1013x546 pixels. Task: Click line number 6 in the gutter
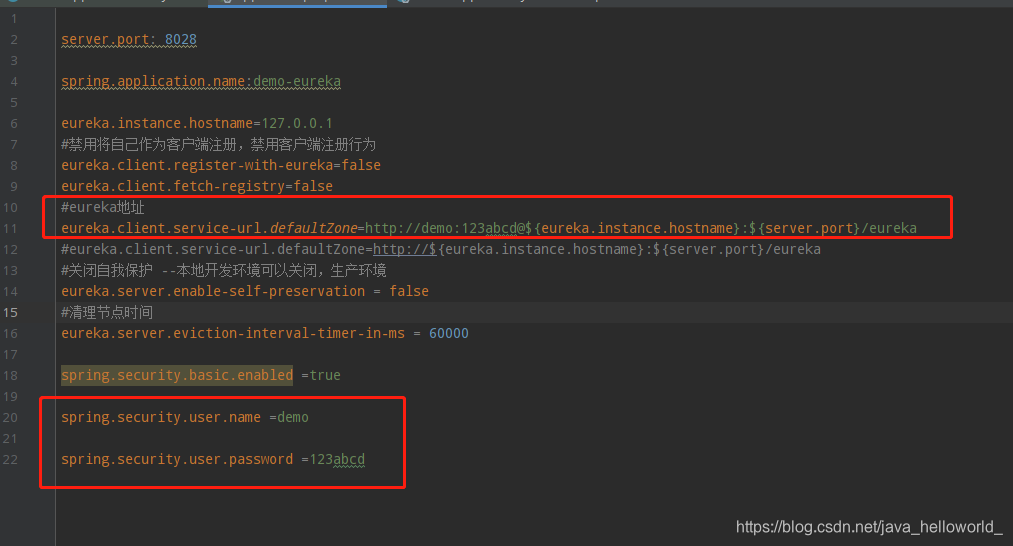(14, 123)
